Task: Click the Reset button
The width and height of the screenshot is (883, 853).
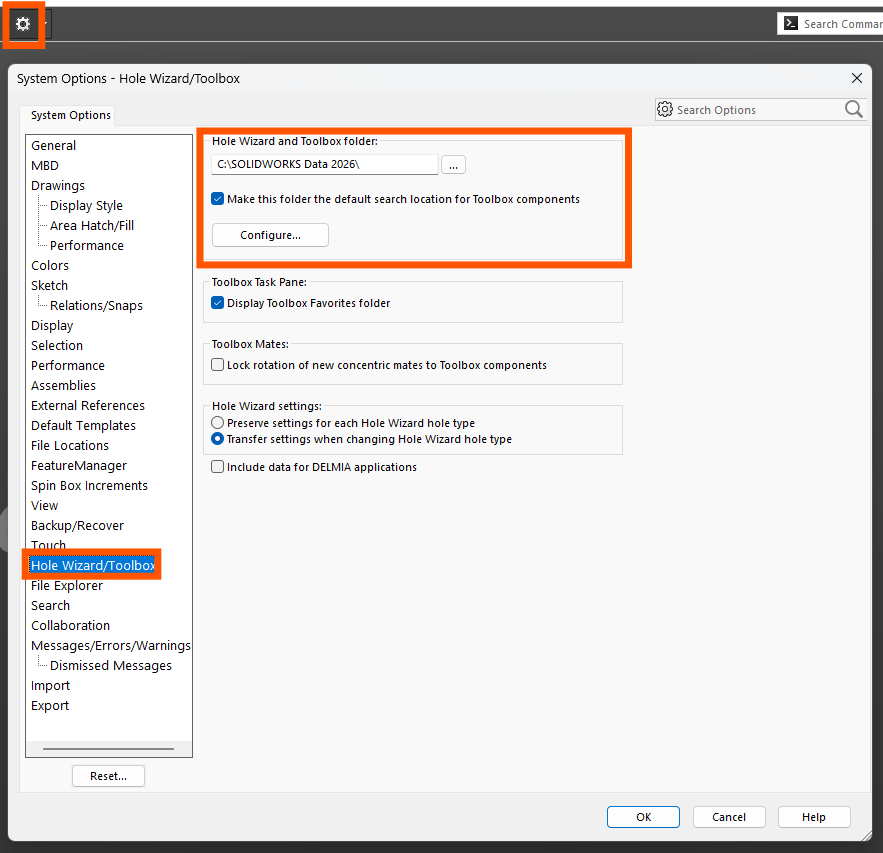Action: point(108,775)
